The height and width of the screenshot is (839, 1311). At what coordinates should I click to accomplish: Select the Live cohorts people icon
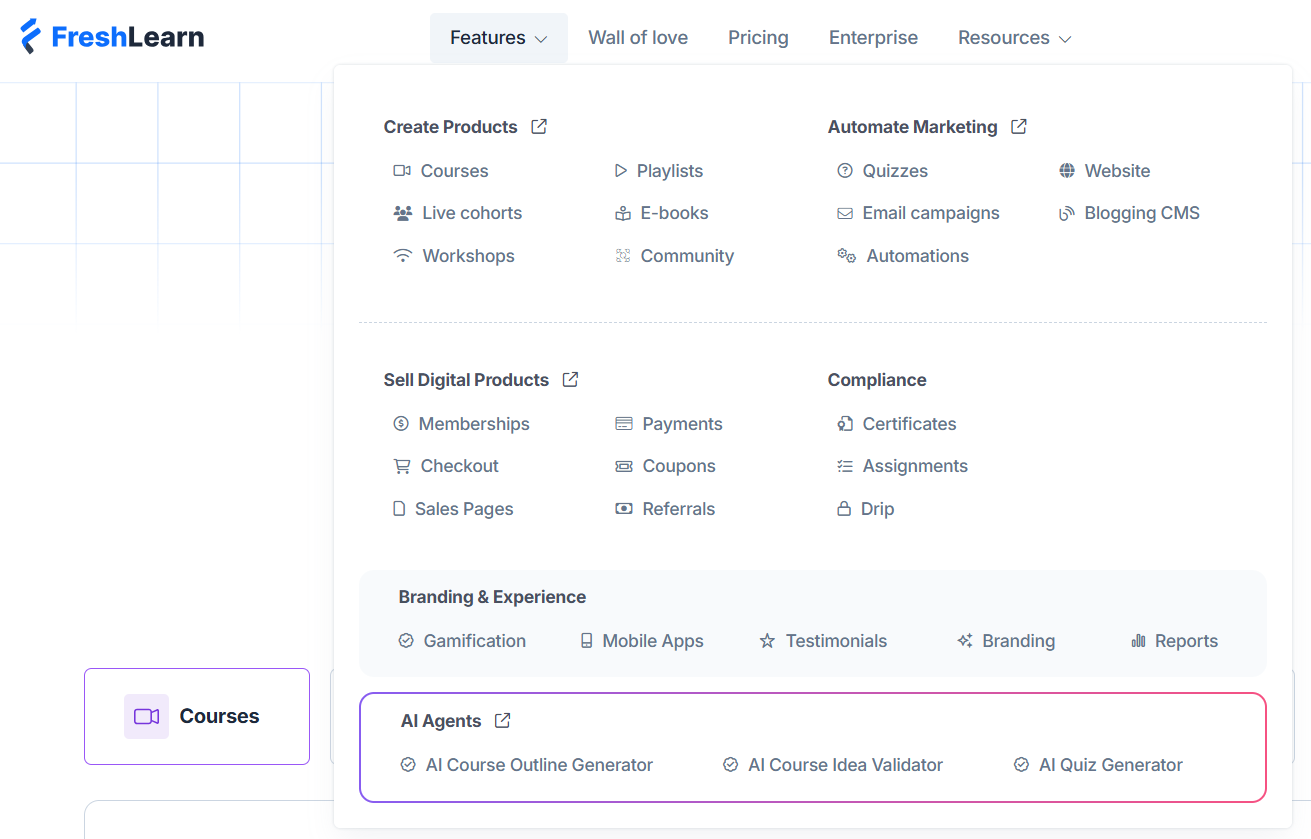pyautogui.click(x=402, y=212)
